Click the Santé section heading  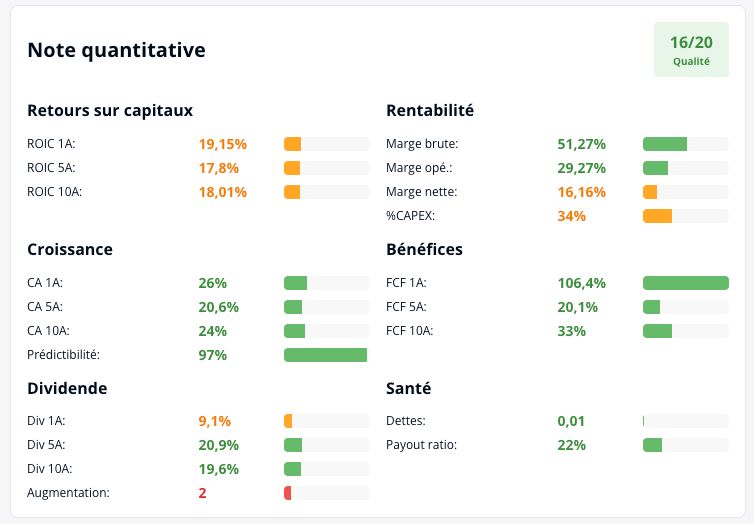[408, 388]
